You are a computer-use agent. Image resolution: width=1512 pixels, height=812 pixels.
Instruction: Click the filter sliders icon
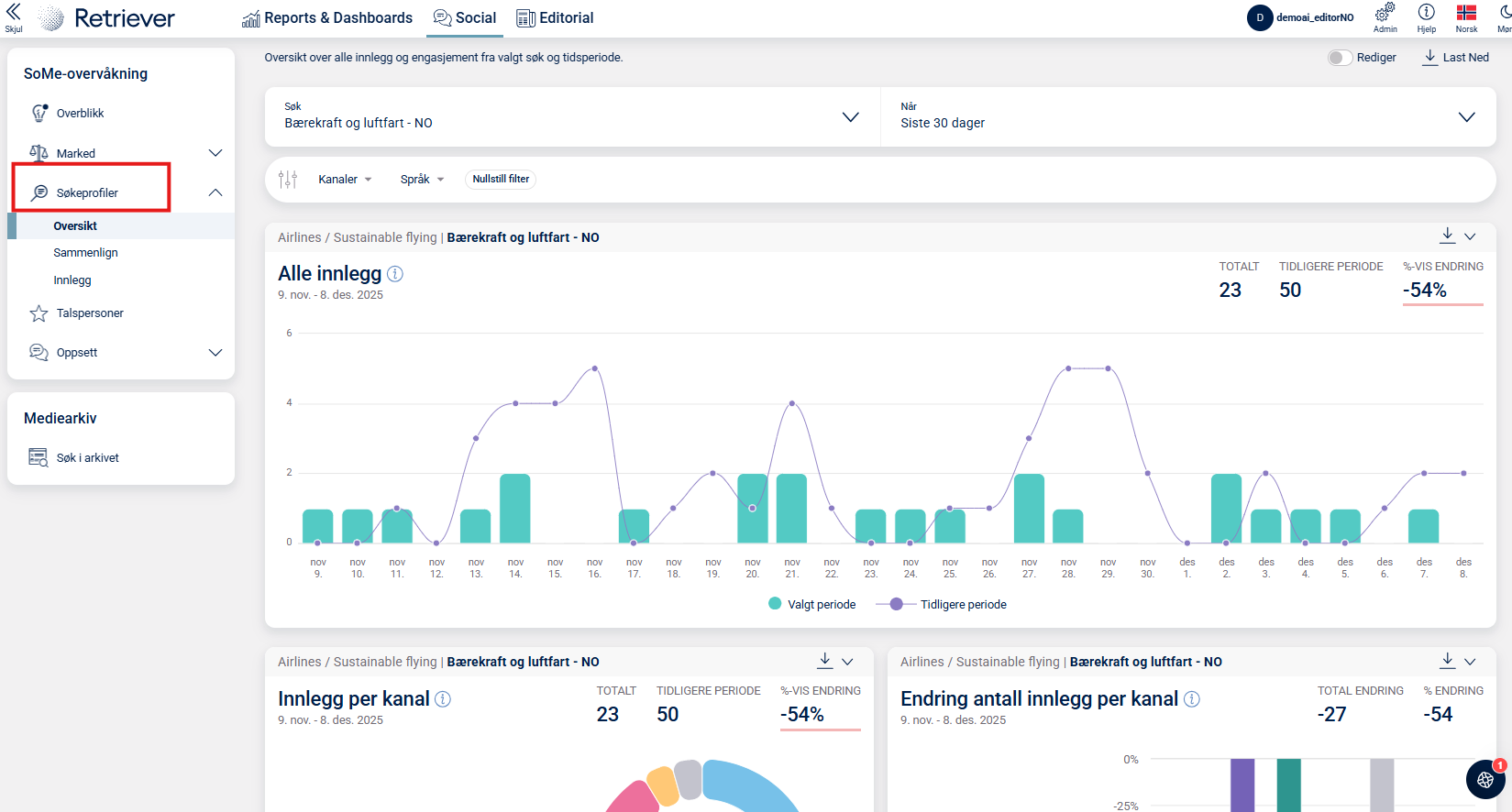click(288, 180)
